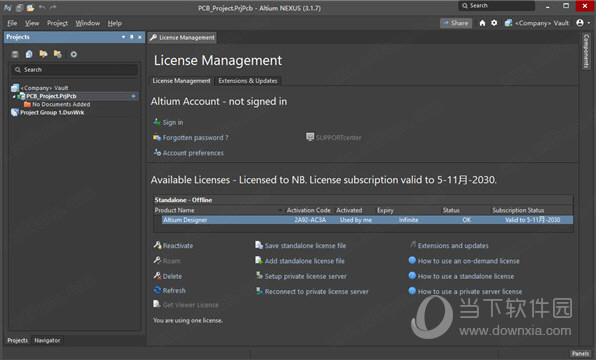Open Projects panel settings gear

73,54
